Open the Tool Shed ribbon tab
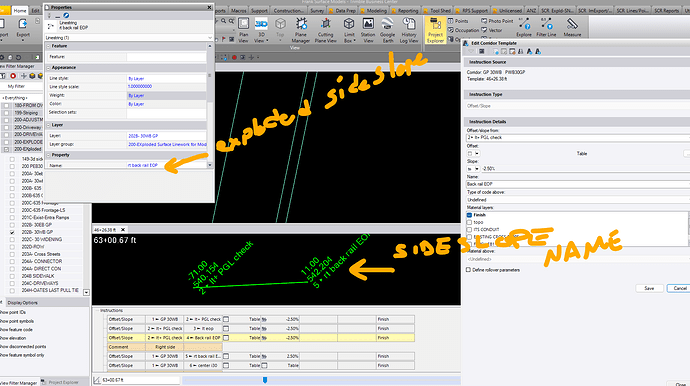The height and width of the screenshot is (386, 690). click(x=437, y=11)
